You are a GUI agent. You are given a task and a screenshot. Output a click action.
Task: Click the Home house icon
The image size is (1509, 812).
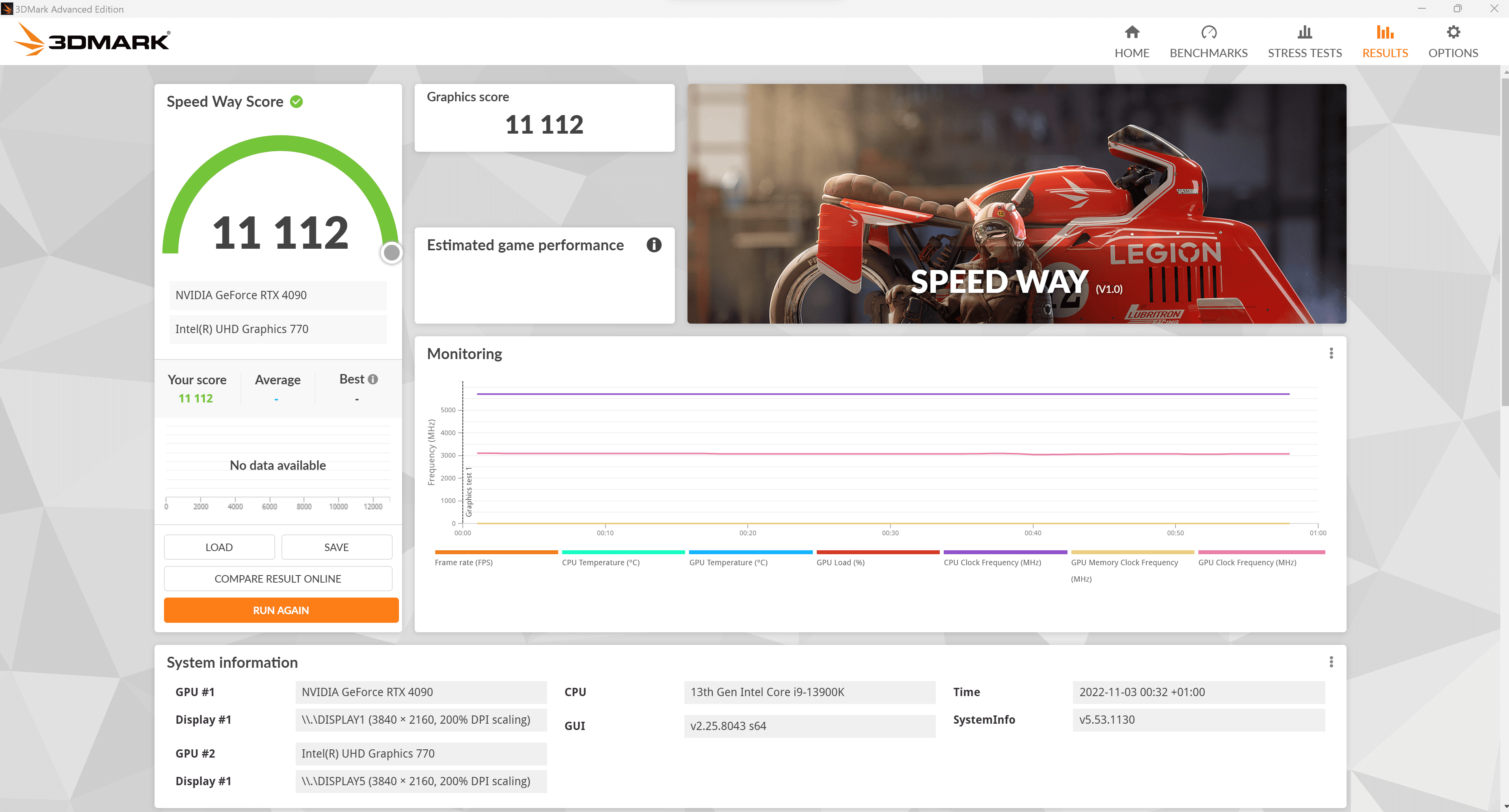coord(1132,32)
